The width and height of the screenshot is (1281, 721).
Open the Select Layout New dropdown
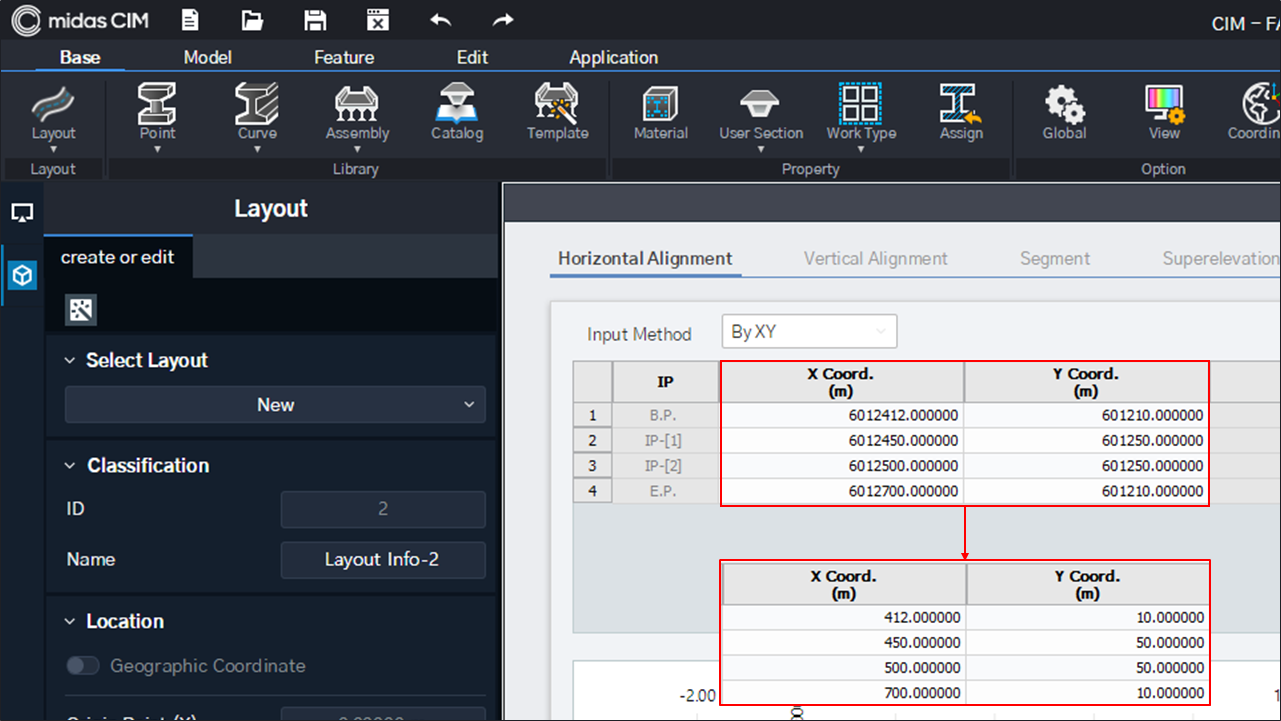tap(275, 405)
